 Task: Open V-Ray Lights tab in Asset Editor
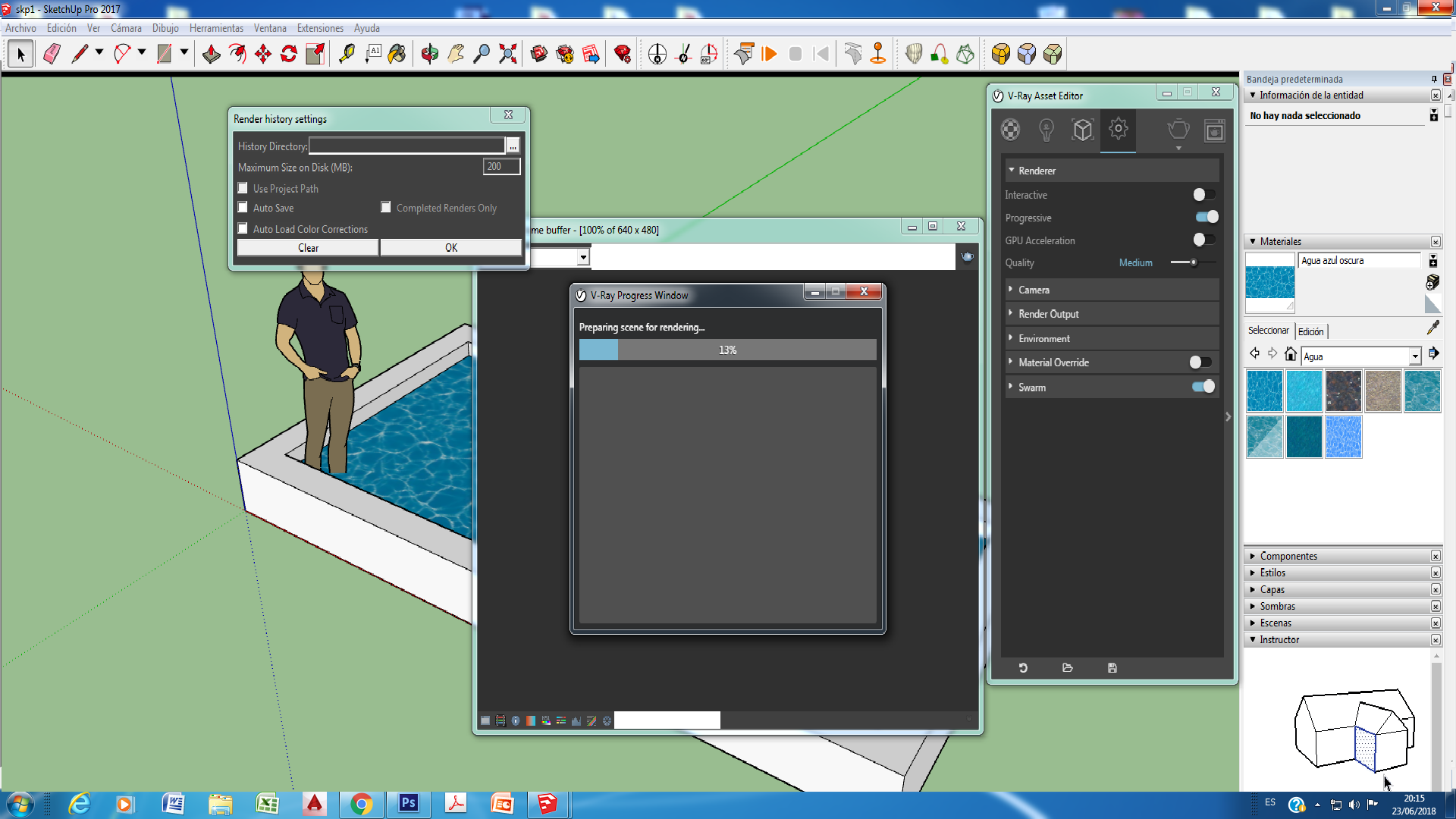[1046, 130]
